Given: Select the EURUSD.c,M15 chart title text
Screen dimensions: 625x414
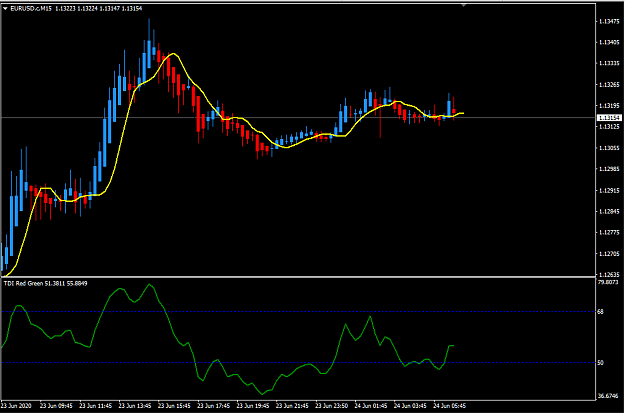Looking at the screenshot, I should coord(31,8).
